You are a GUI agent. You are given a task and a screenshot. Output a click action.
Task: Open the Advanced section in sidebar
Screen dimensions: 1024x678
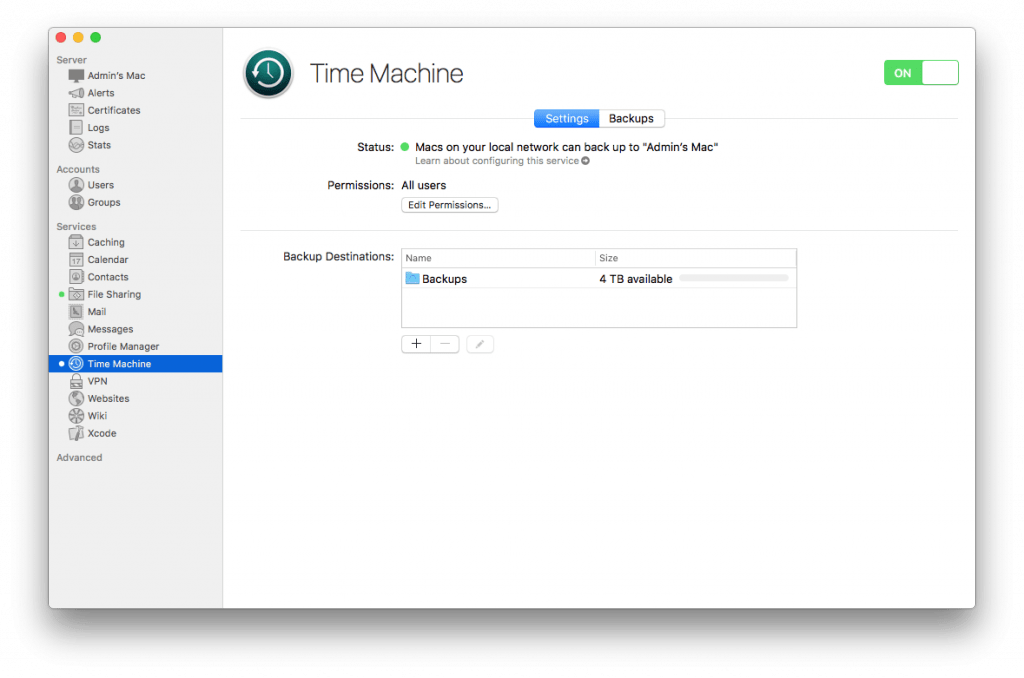[x=79, y=457]
